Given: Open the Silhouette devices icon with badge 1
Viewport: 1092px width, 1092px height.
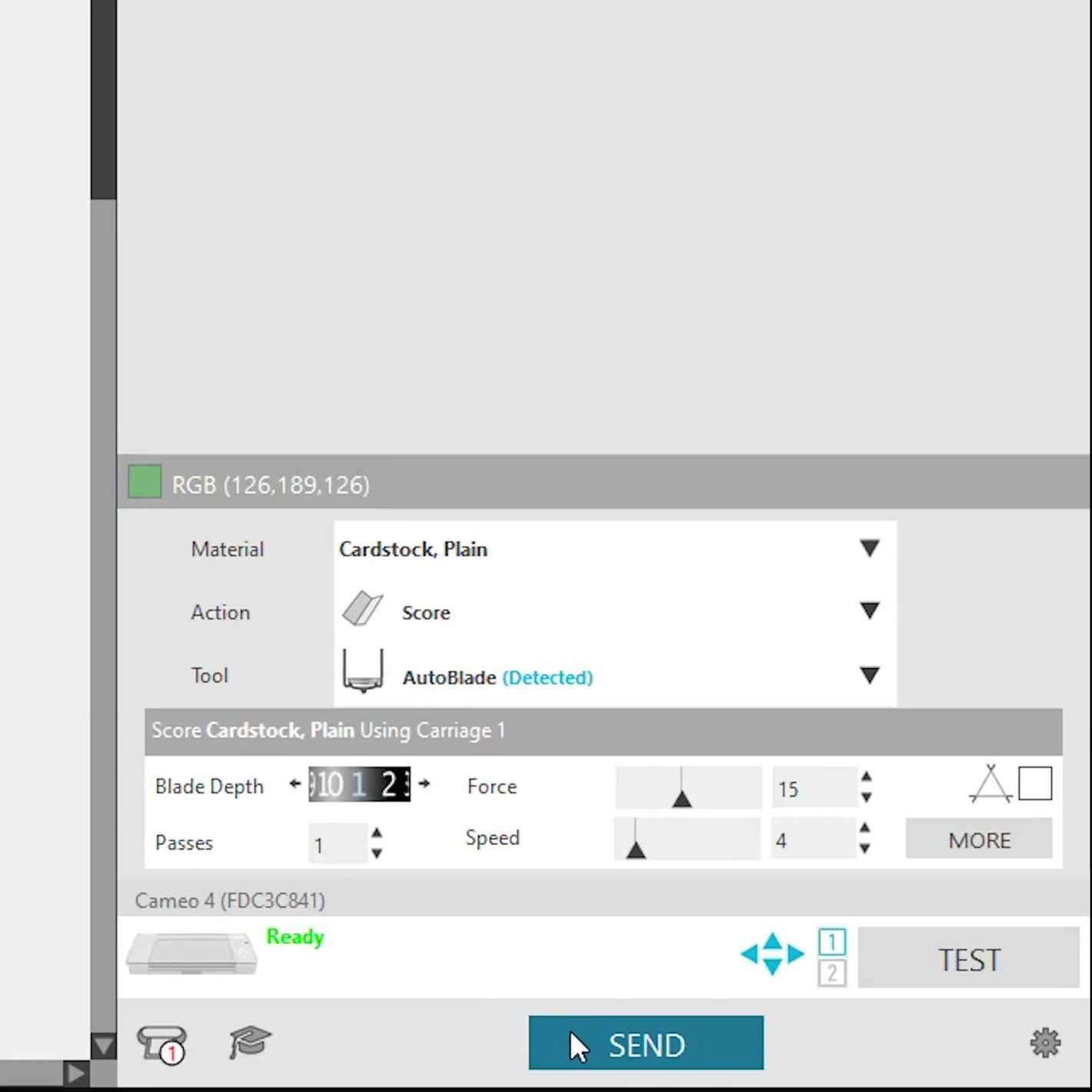Looking at the screenshot, I should pyautogui.click(x=162, y=1044).
